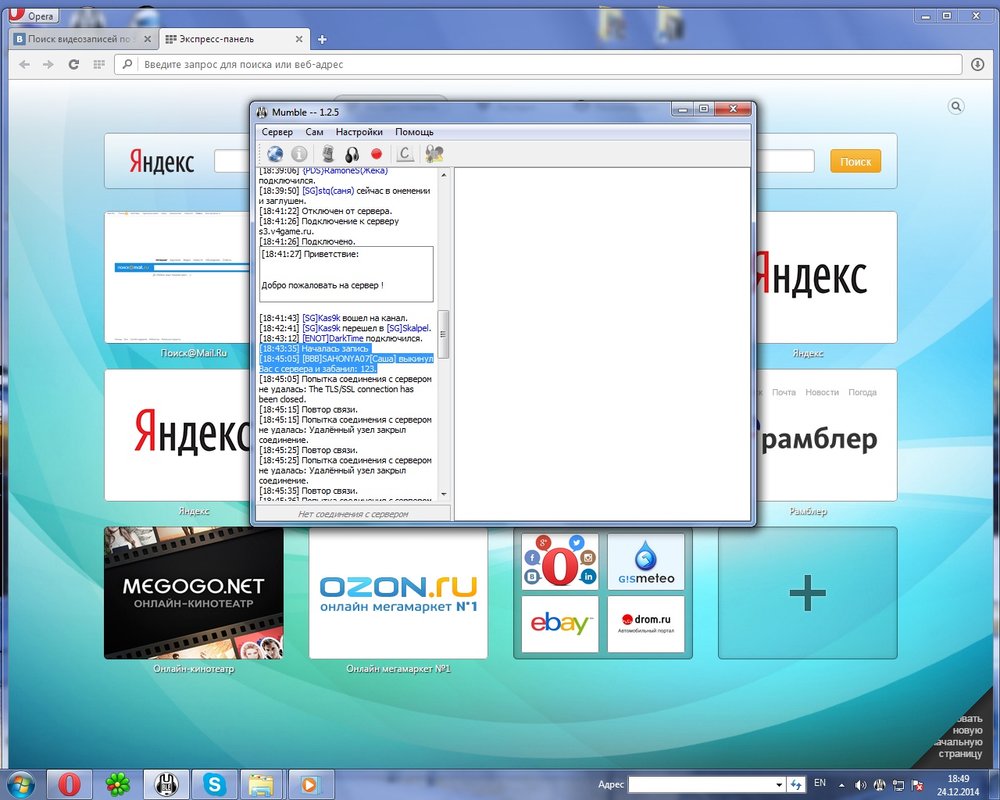Expand the taskbar Адрес dropdown

coord(779,784)
